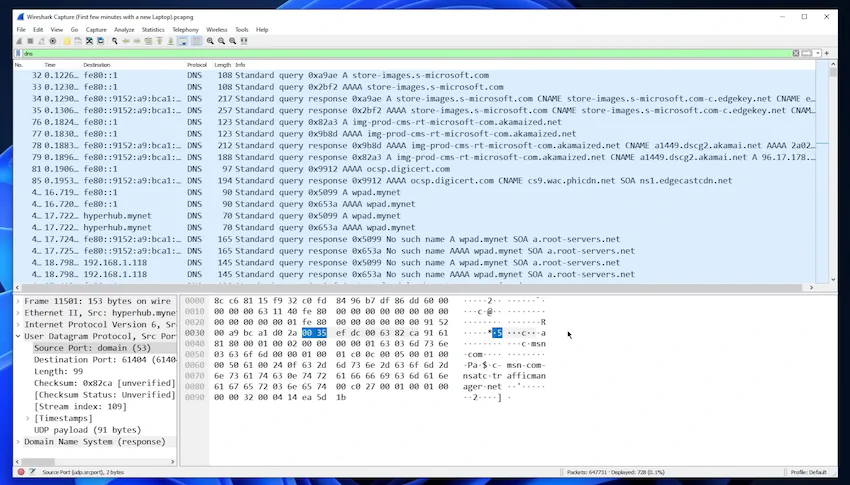850x485 pixels.
Task: Expand the Ethernet II tree node
Action: (x=18, y=313)
